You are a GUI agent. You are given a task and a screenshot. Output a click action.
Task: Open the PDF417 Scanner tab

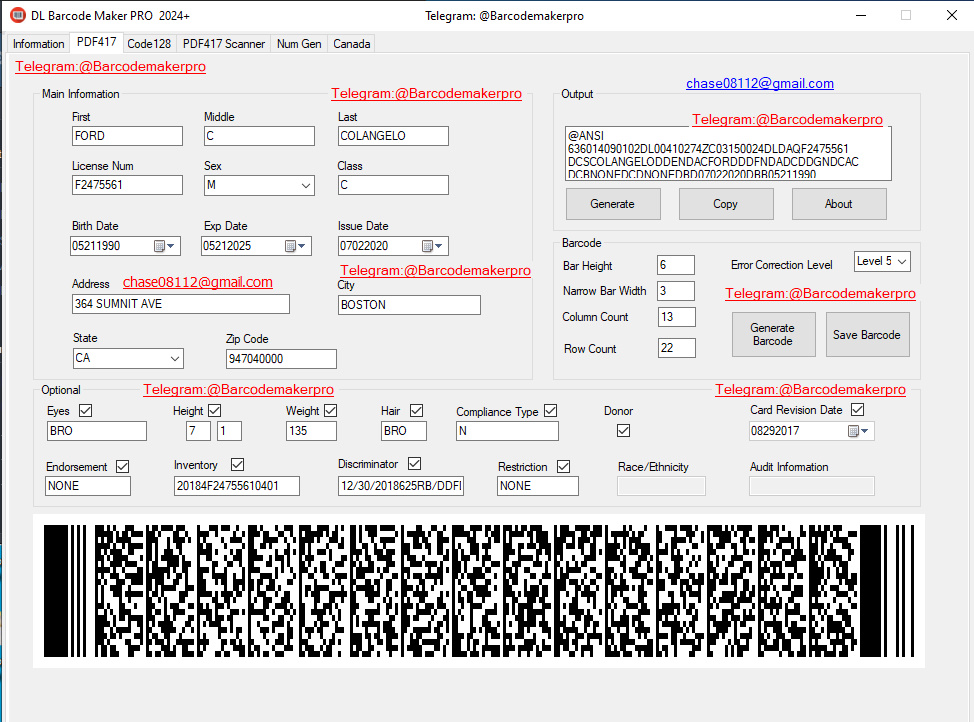coord(224,44)
